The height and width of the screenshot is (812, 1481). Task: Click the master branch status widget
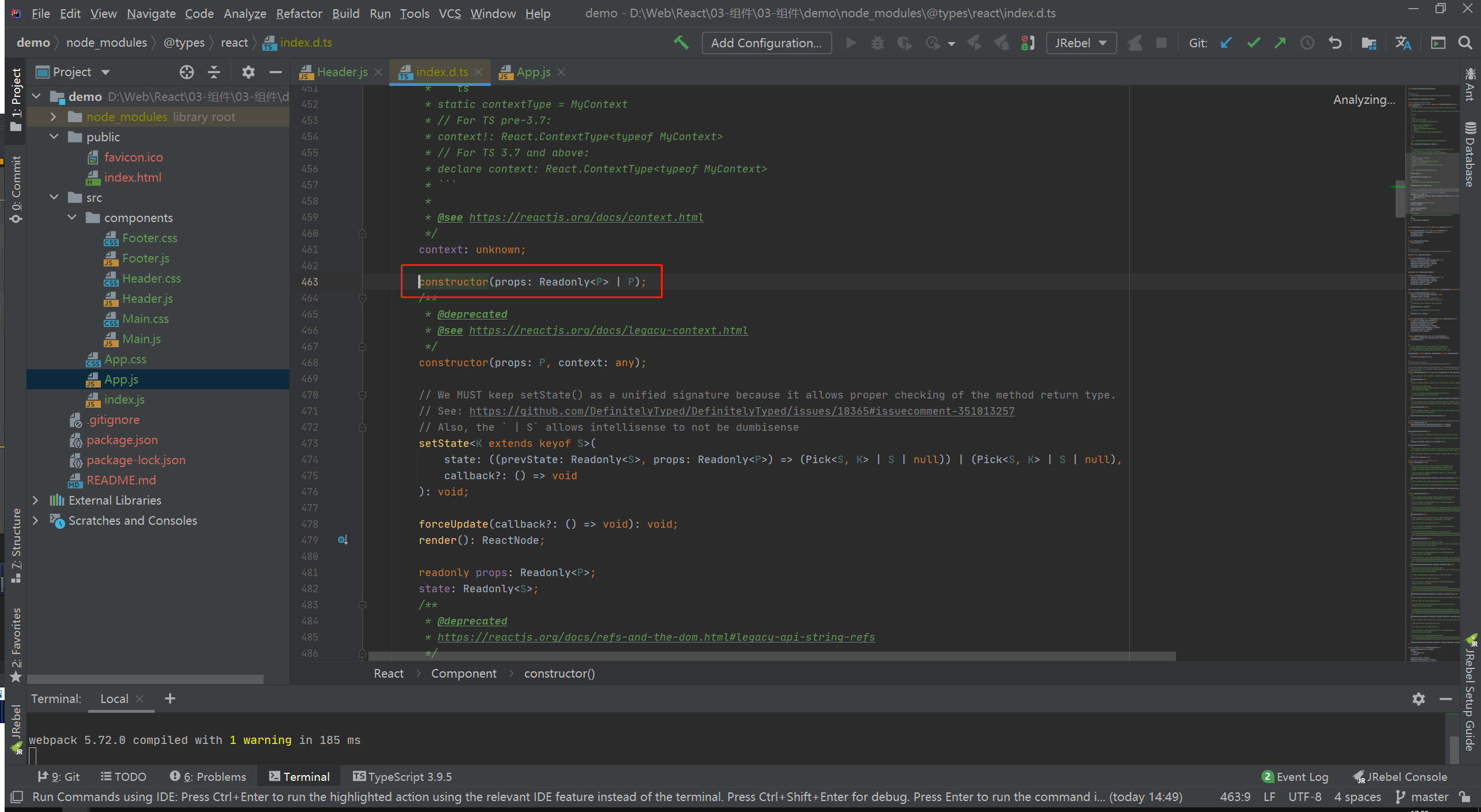(x=1422, y=796)
